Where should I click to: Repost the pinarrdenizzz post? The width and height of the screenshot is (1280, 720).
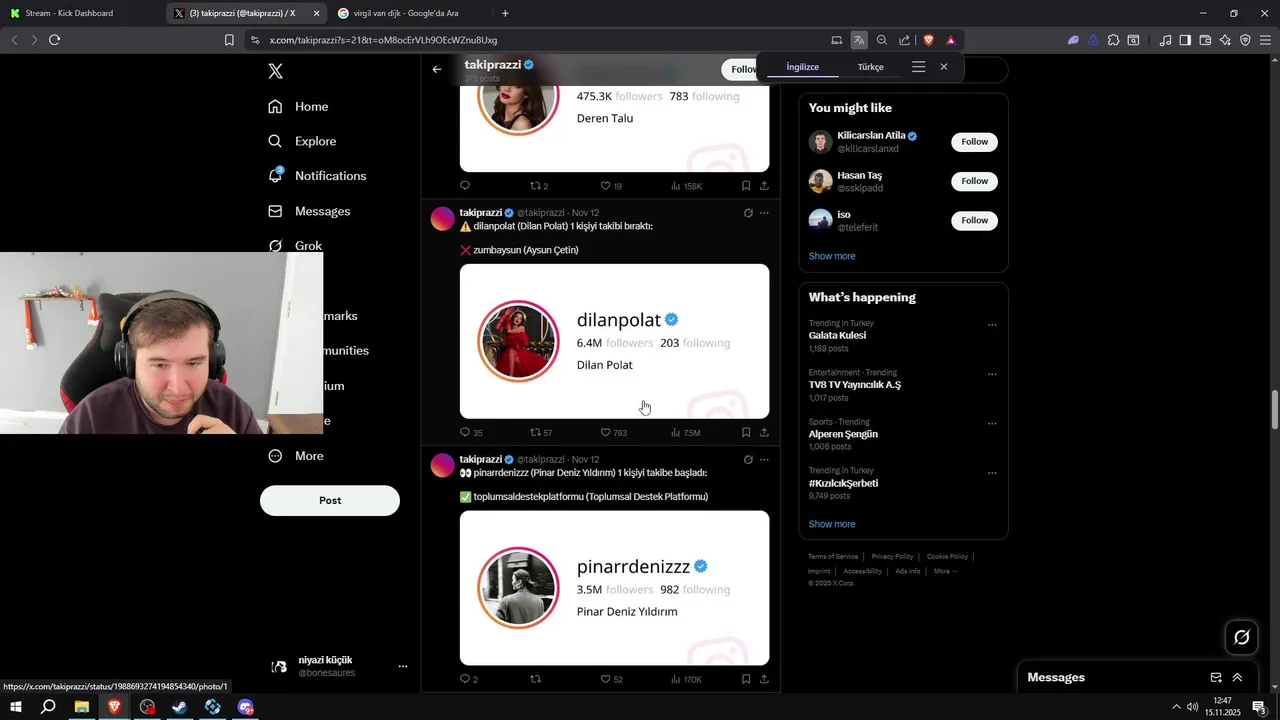pyautogui.click(x=535, y=680)
